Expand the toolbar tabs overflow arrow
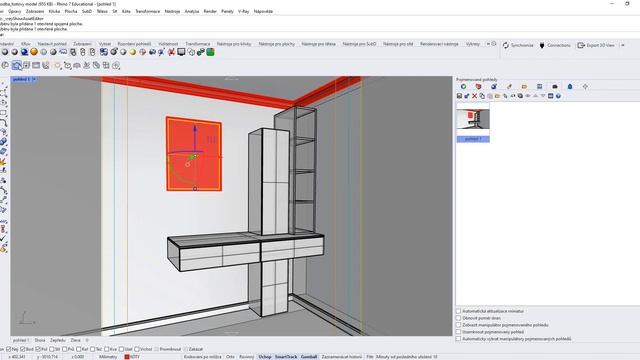The width and height of the screenshot is (640, 360). 488,44
